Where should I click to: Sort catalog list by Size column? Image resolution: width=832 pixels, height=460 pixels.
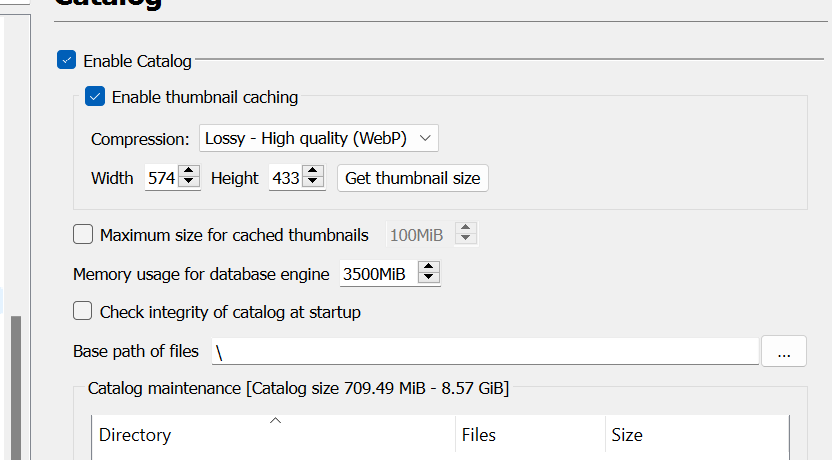coord(695,435)
